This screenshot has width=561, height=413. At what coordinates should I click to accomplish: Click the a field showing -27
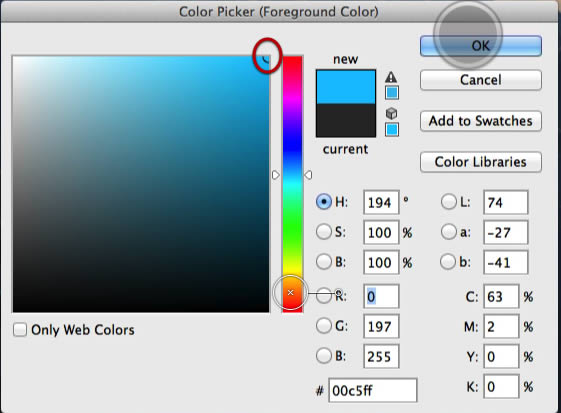(506, 233)
